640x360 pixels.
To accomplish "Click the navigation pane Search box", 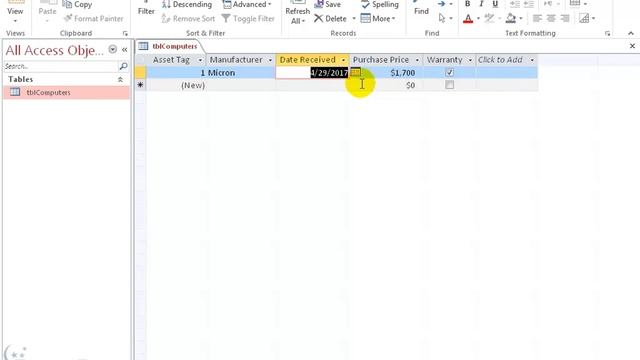I will (x=60, y=66).
